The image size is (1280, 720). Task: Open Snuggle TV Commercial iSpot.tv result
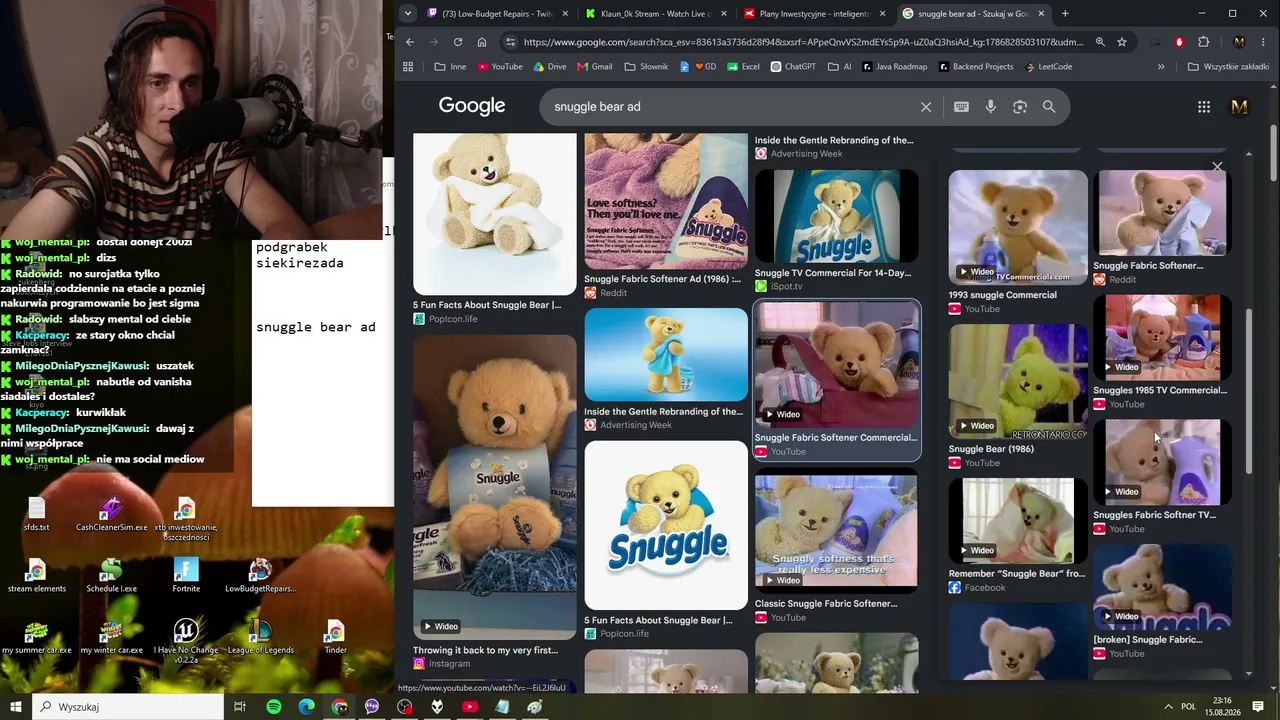point(836,216)
